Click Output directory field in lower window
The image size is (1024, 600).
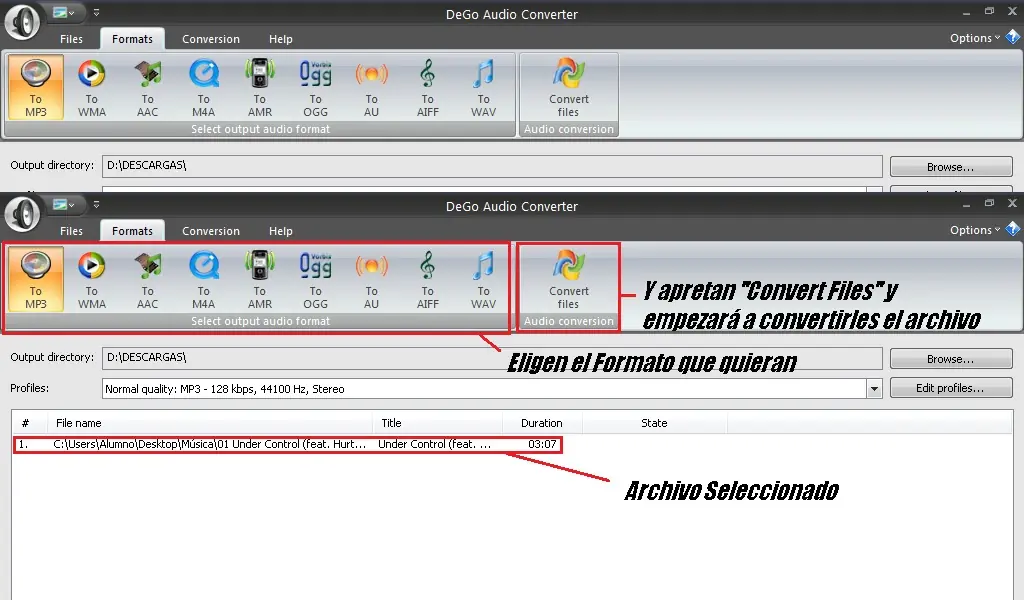492,358
